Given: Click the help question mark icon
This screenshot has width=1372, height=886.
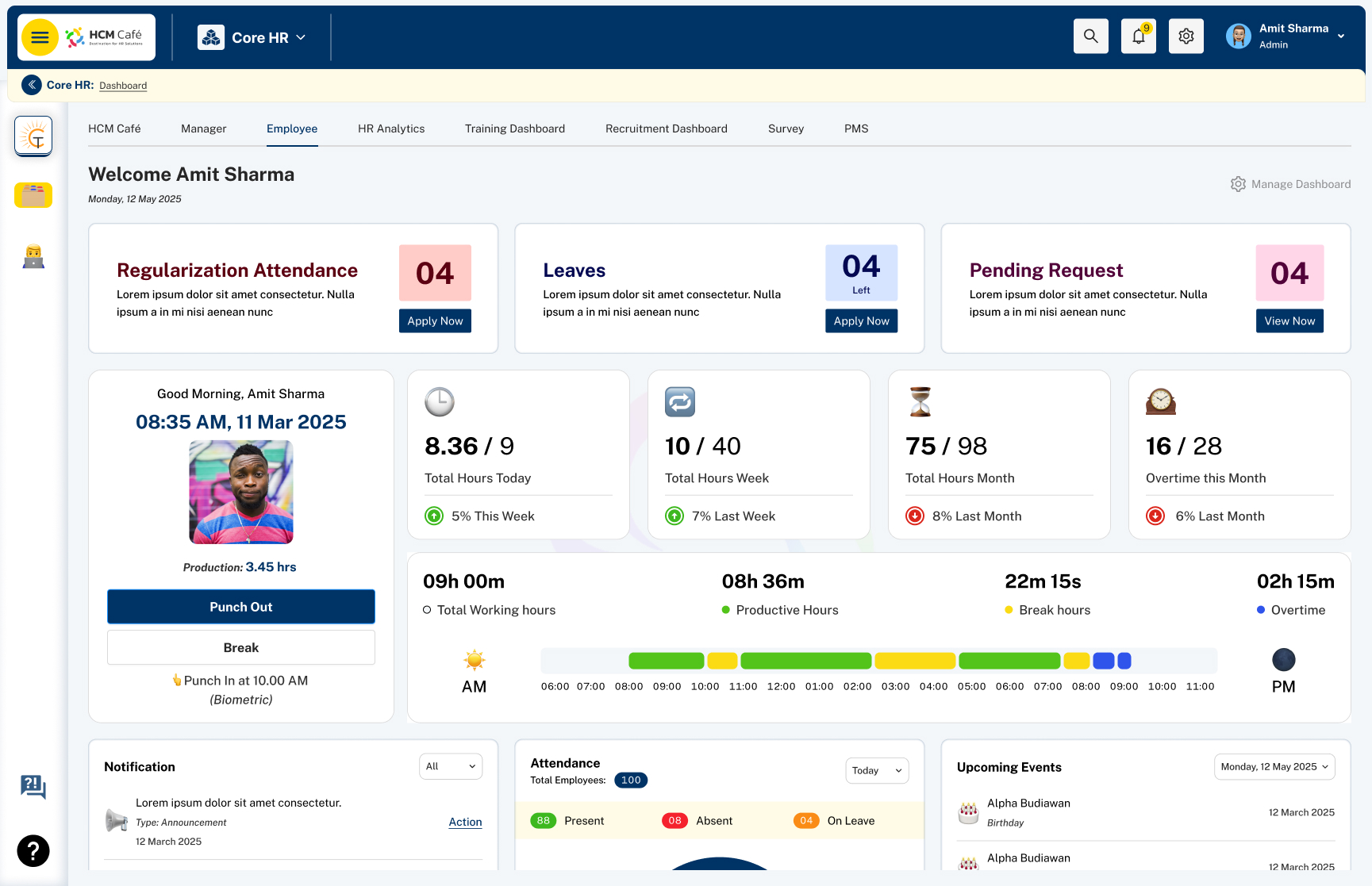Looking at the screenshot, I should (x=33, y=851).
